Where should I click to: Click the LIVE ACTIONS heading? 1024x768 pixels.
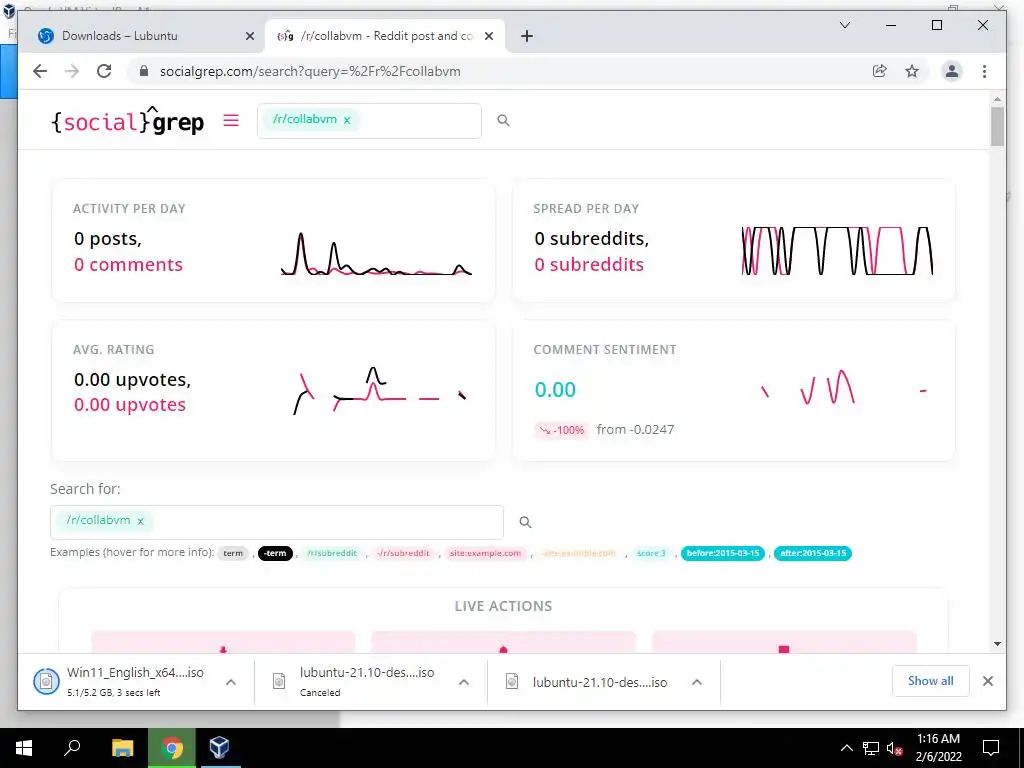point(503,606)
